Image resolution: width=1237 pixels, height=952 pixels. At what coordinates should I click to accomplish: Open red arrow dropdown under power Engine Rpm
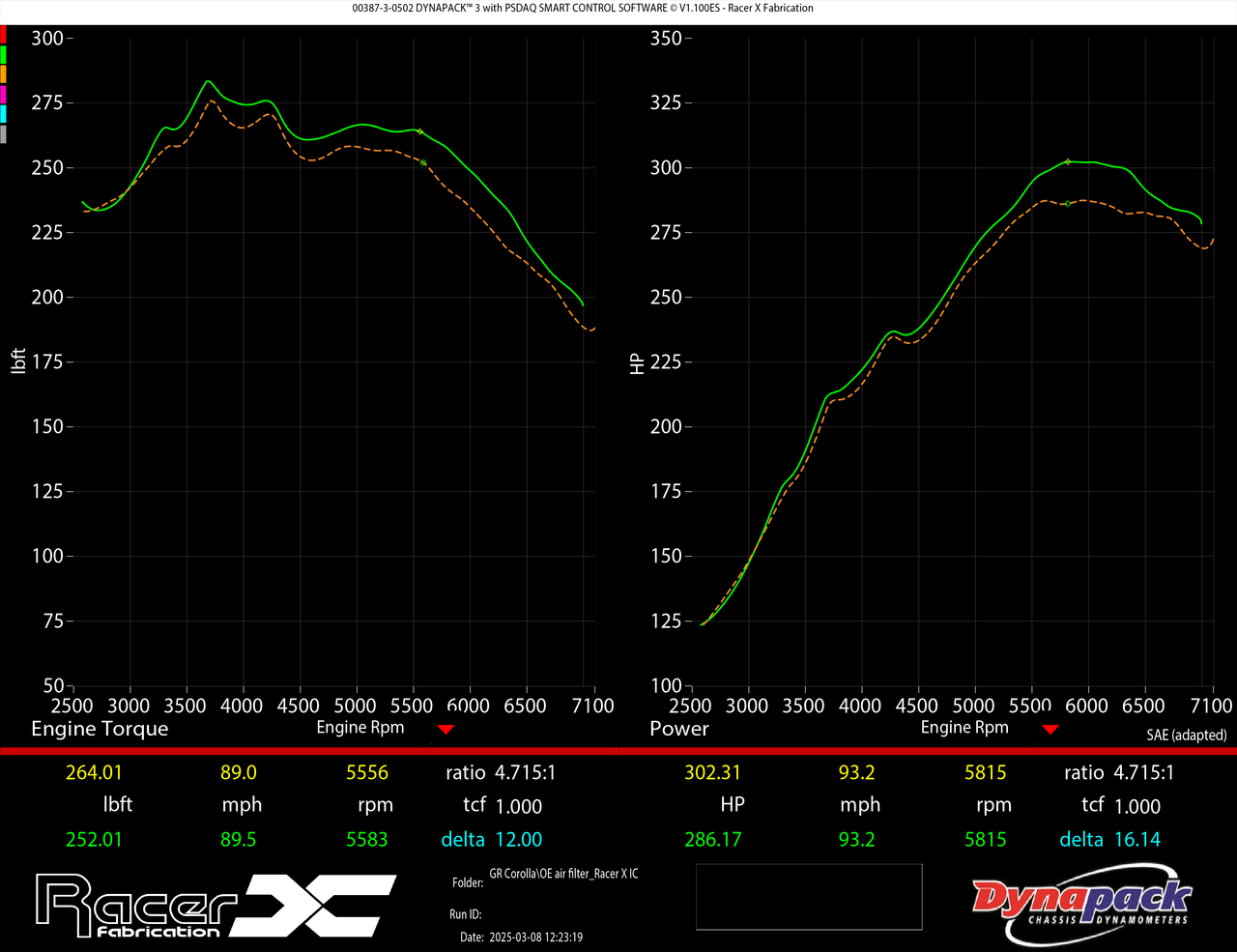click(1050, 730)
